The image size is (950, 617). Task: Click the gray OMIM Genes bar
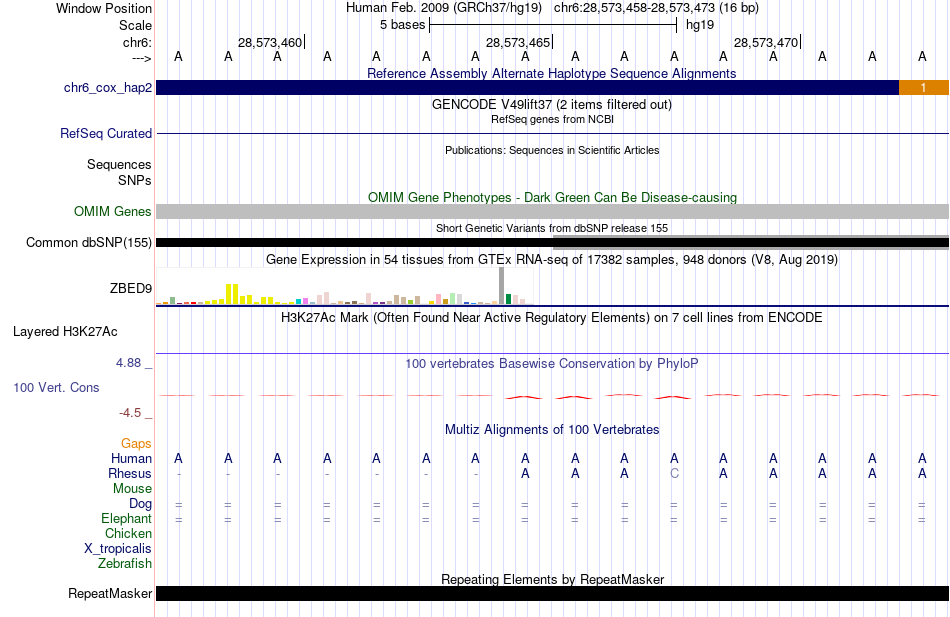(553, 211)
